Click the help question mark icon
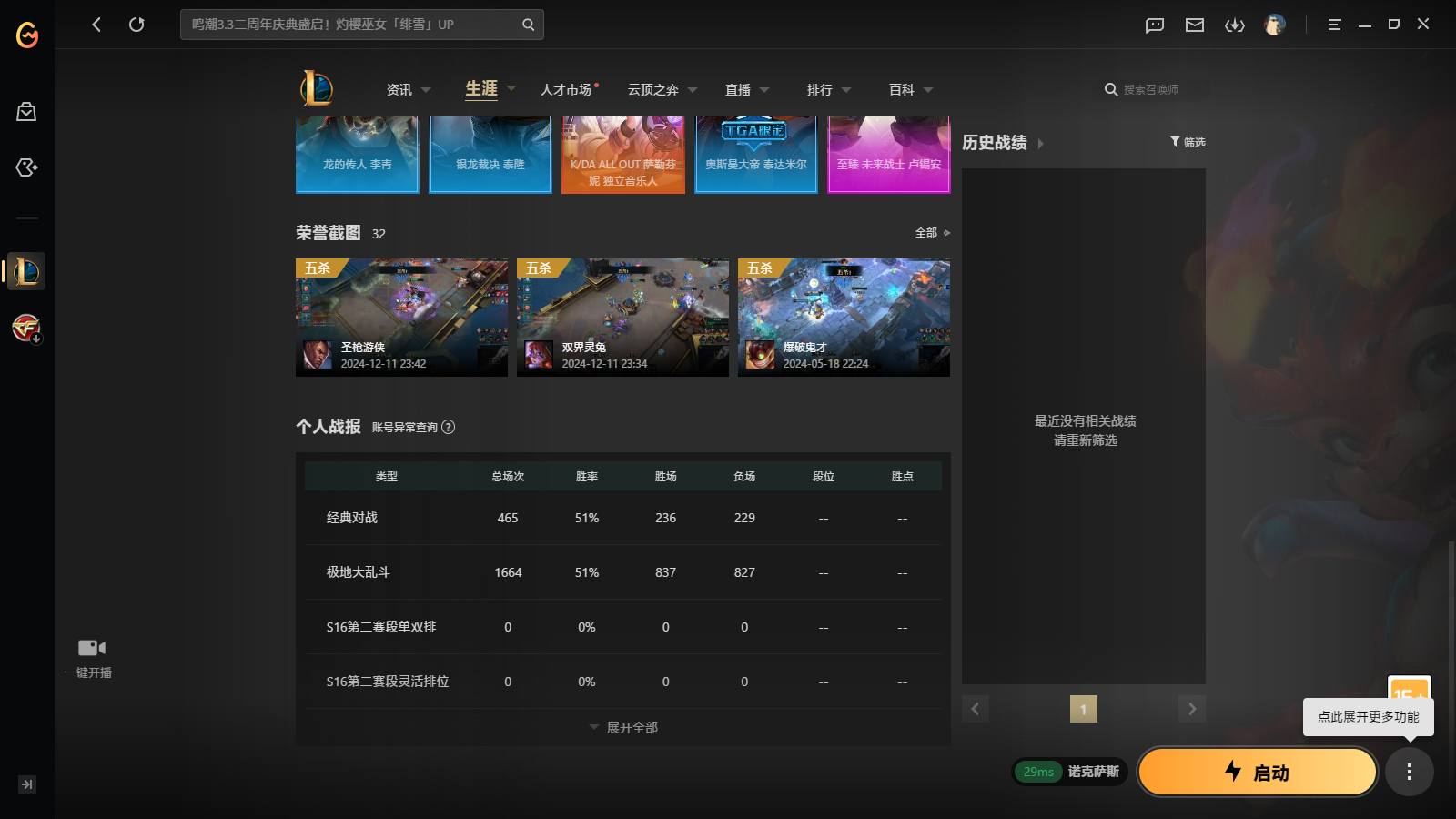1456x819 pixels. (448, 427)
